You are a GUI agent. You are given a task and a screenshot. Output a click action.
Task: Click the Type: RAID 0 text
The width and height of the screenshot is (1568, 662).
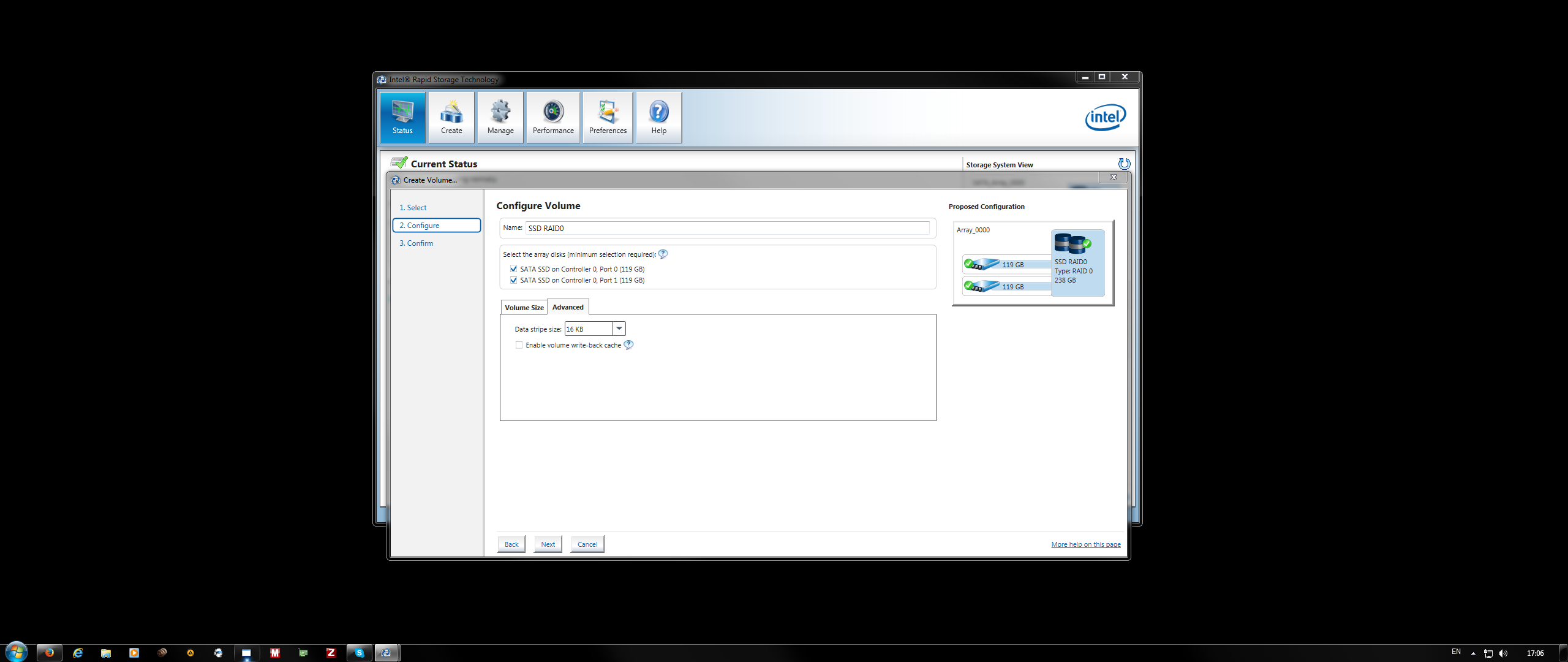1073,271
